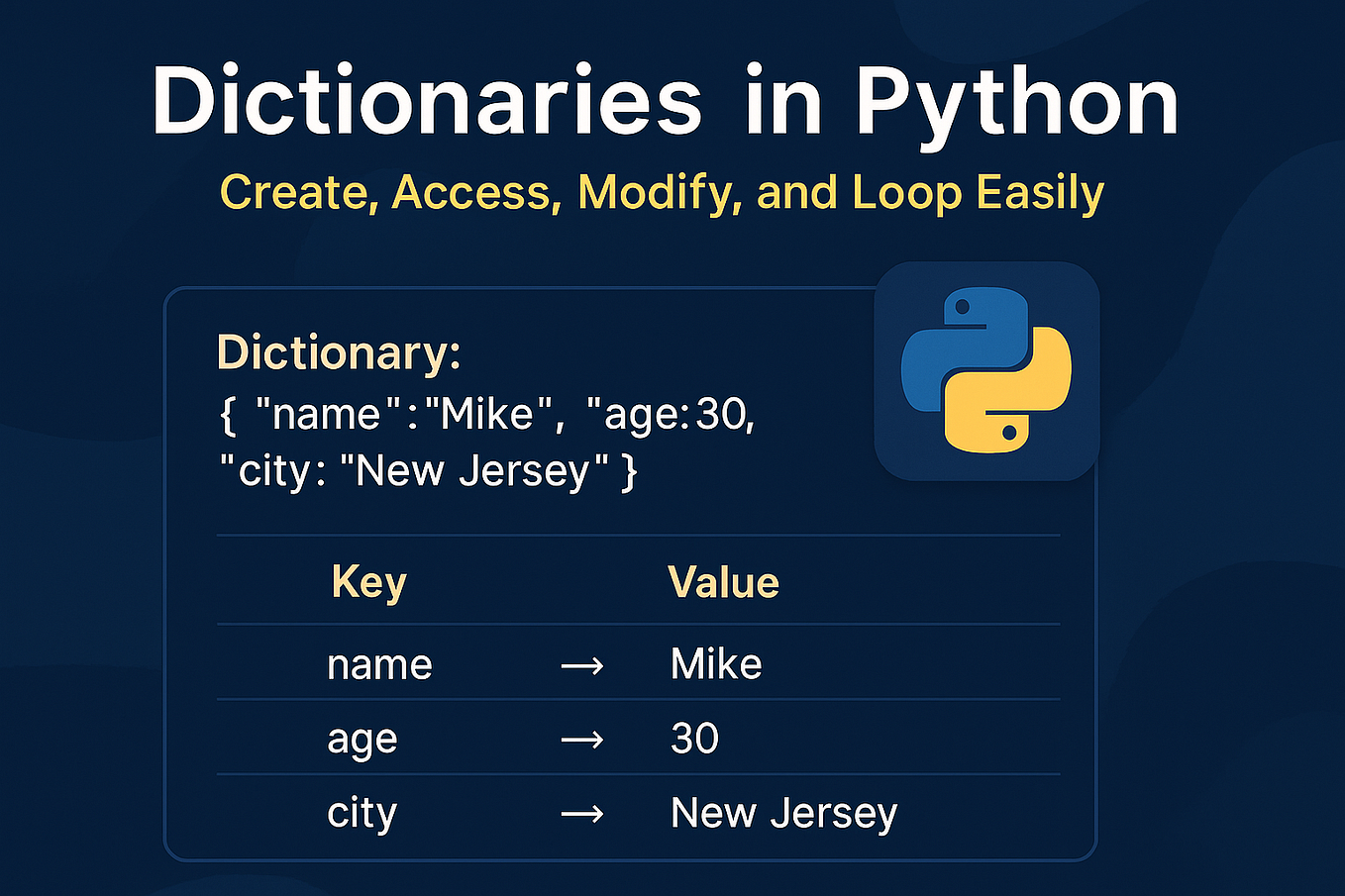Select the yellow snake in the Python logo
This screenshot has height=896, width=1345.
1010,406
